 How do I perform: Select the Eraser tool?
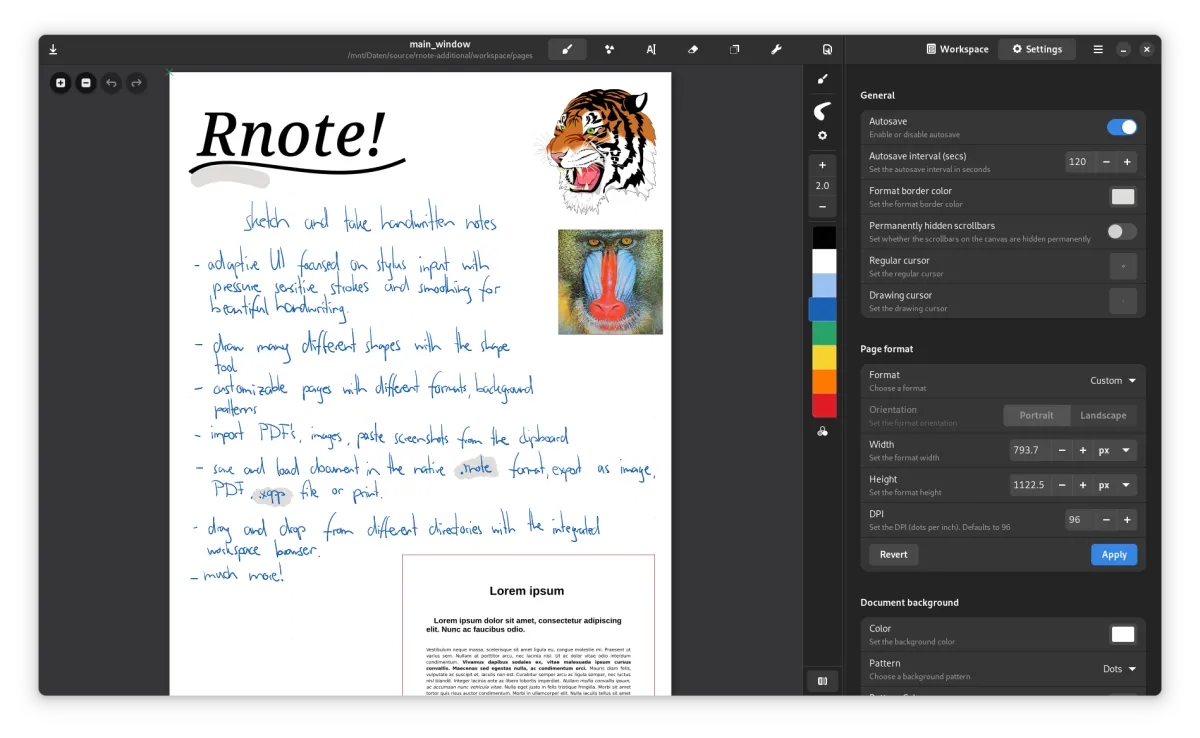(x=693, y=48)
